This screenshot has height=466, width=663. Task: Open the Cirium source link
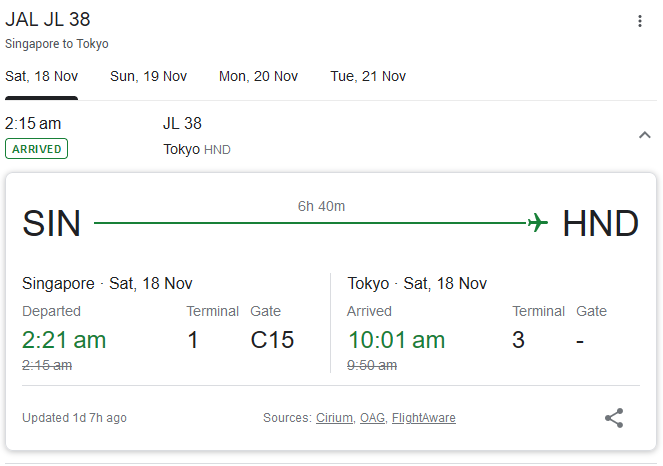click(333, 418)
